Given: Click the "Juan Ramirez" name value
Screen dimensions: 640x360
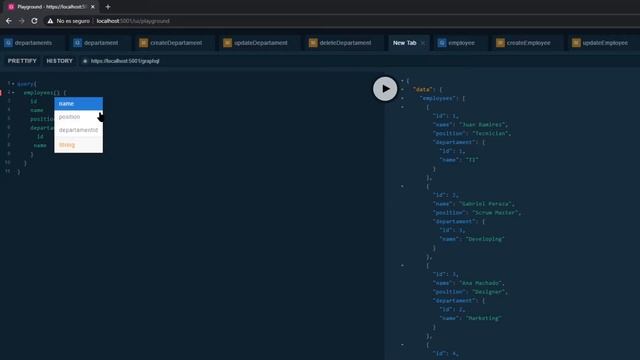Looking at the screenshot, I should (482, 124).
